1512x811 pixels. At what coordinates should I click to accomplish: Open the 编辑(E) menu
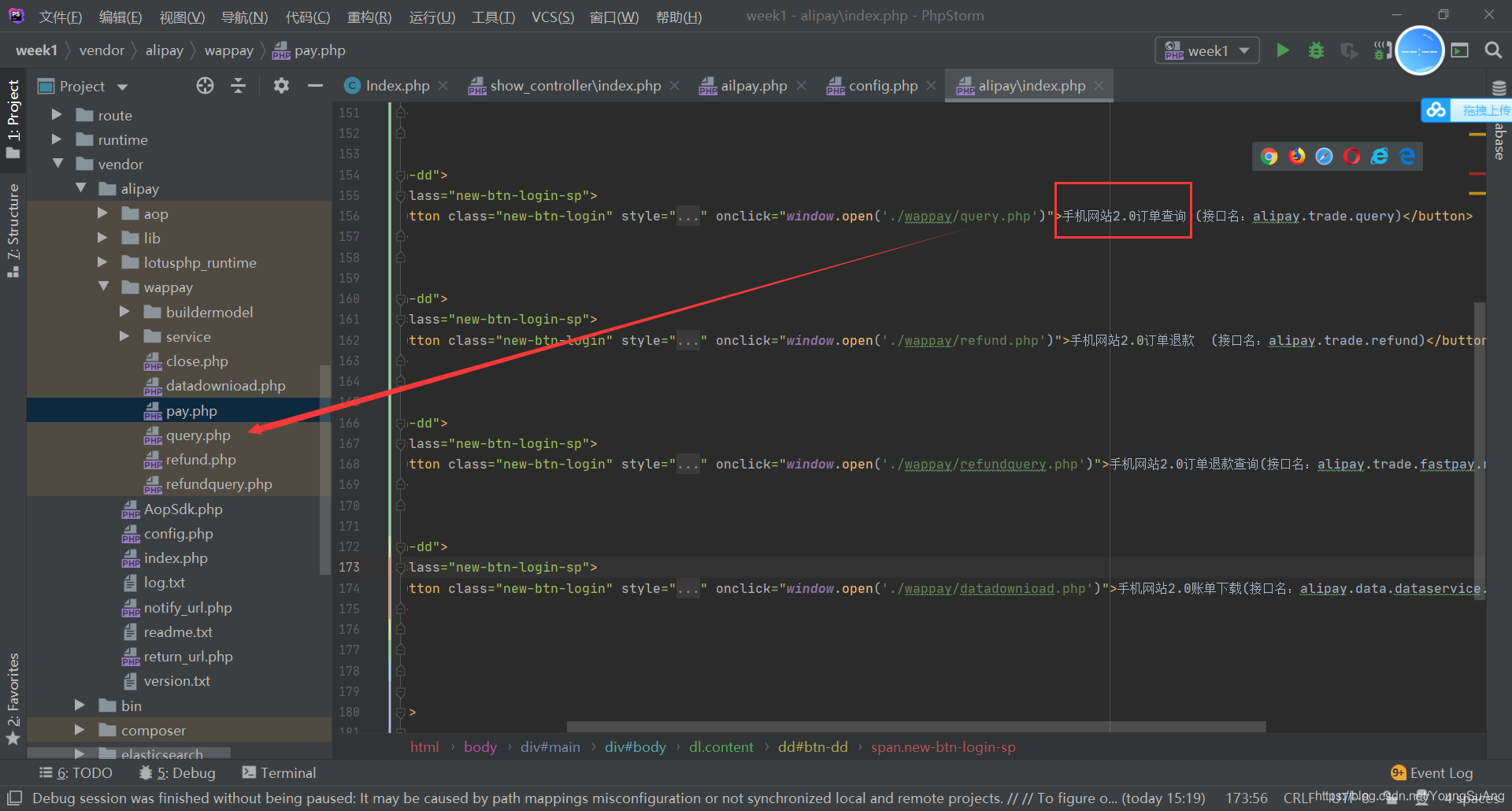[x=120, y=17]
